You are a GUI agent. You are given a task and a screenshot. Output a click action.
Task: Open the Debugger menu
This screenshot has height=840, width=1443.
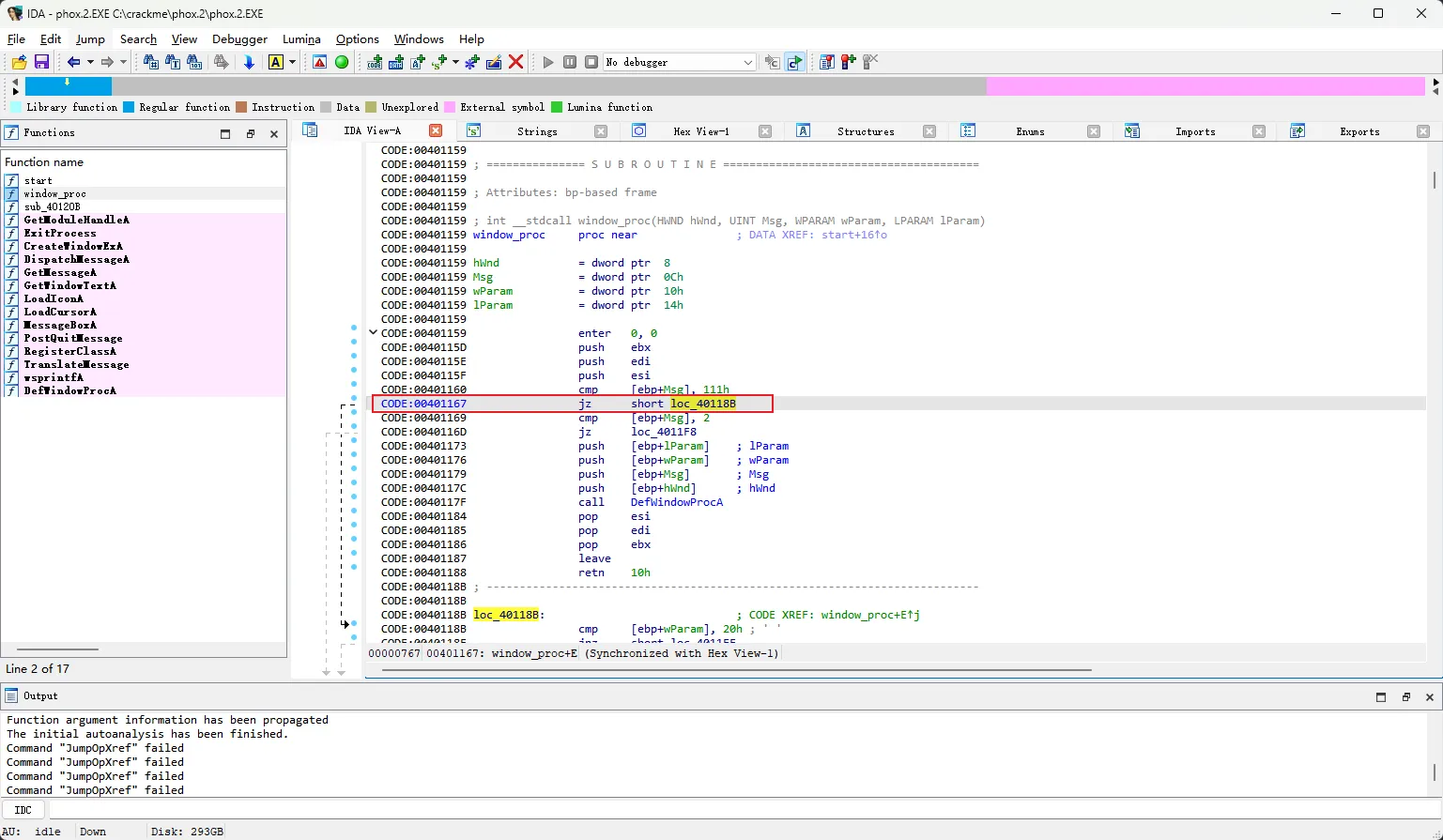coord(239,38)
